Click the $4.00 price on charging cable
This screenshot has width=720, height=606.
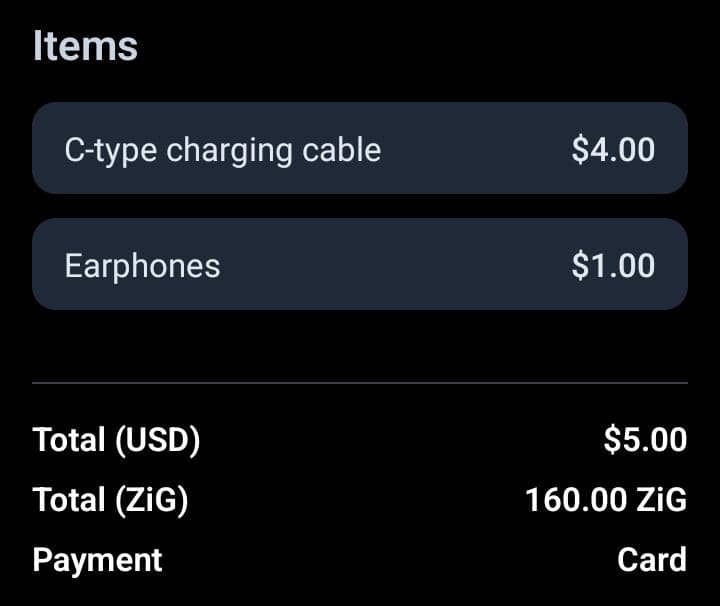click(613, 150)
